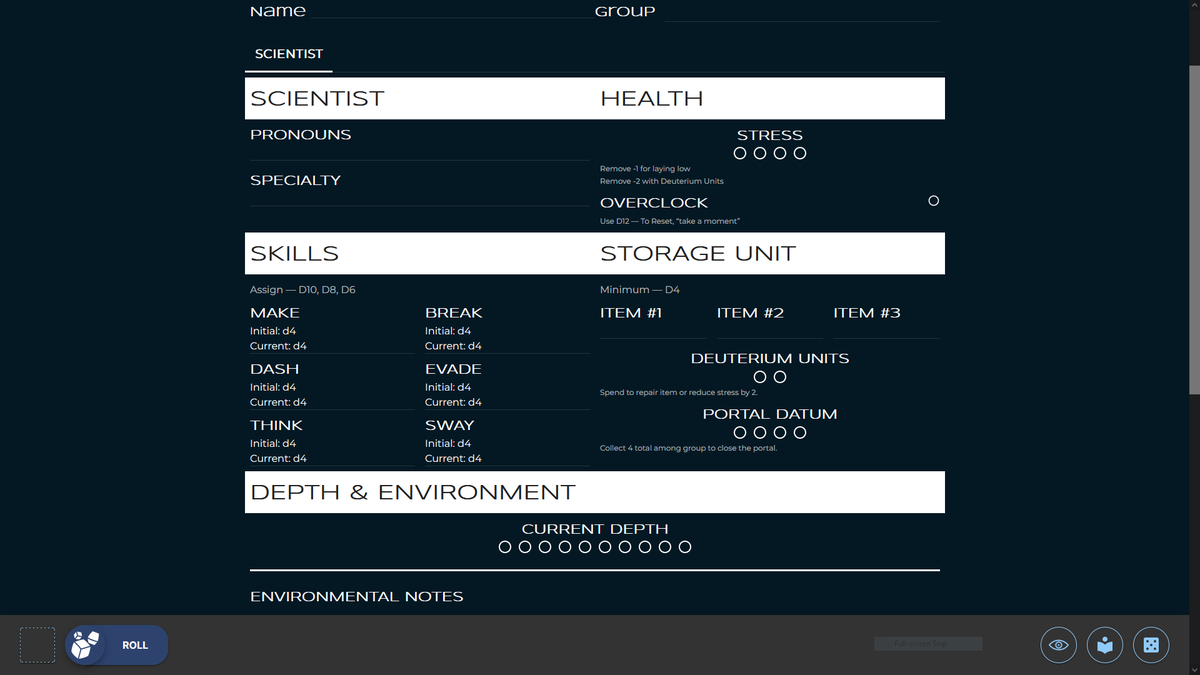Image resolution: width=1200 pixels, height=675 pixels.
Task: Click the Think skill label
Action: [x=276, y=425]
